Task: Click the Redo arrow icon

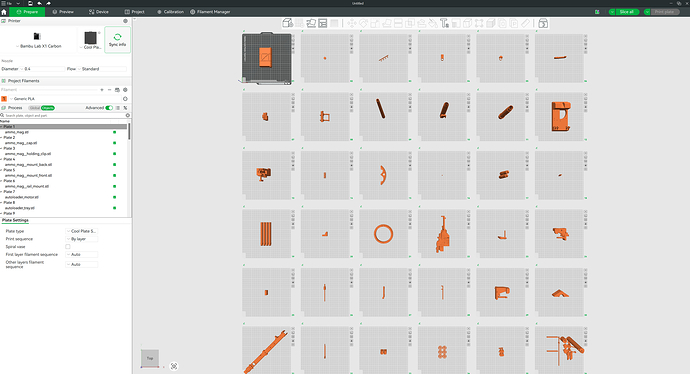Action: point(48,3)
